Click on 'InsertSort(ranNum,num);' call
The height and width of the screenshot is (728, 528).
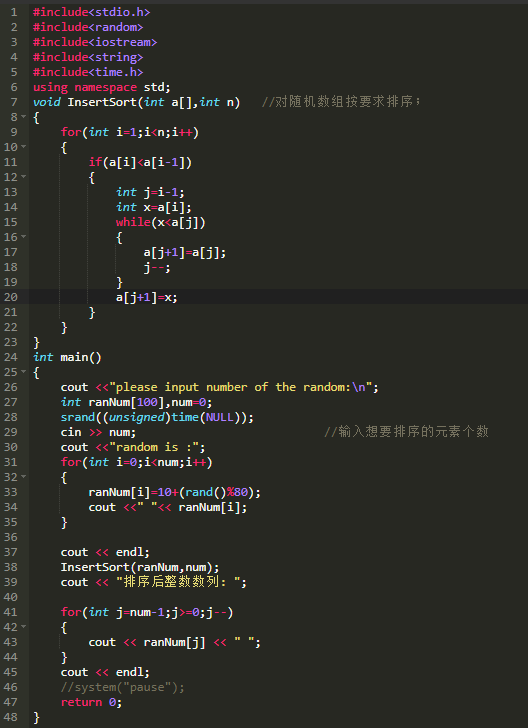[x=140, y=567]
